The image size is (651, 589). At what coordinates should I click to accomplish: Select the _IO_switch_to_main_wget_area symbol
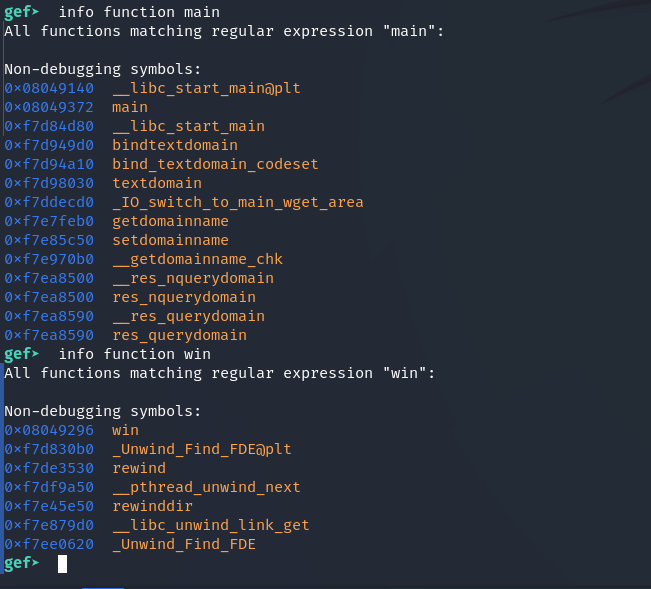pyautogui.click(x=237, y=202)
